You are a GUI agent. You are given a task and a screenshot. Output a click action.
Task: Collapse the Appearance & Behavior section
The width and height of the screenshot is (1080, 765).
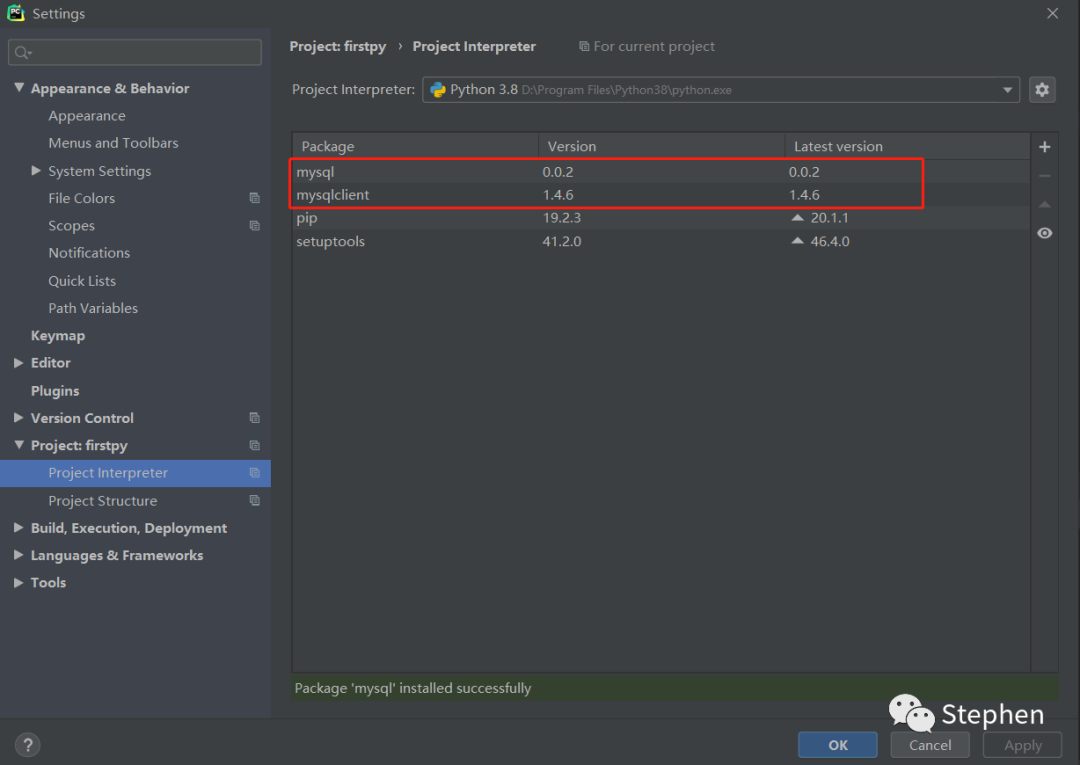point(19,87)
